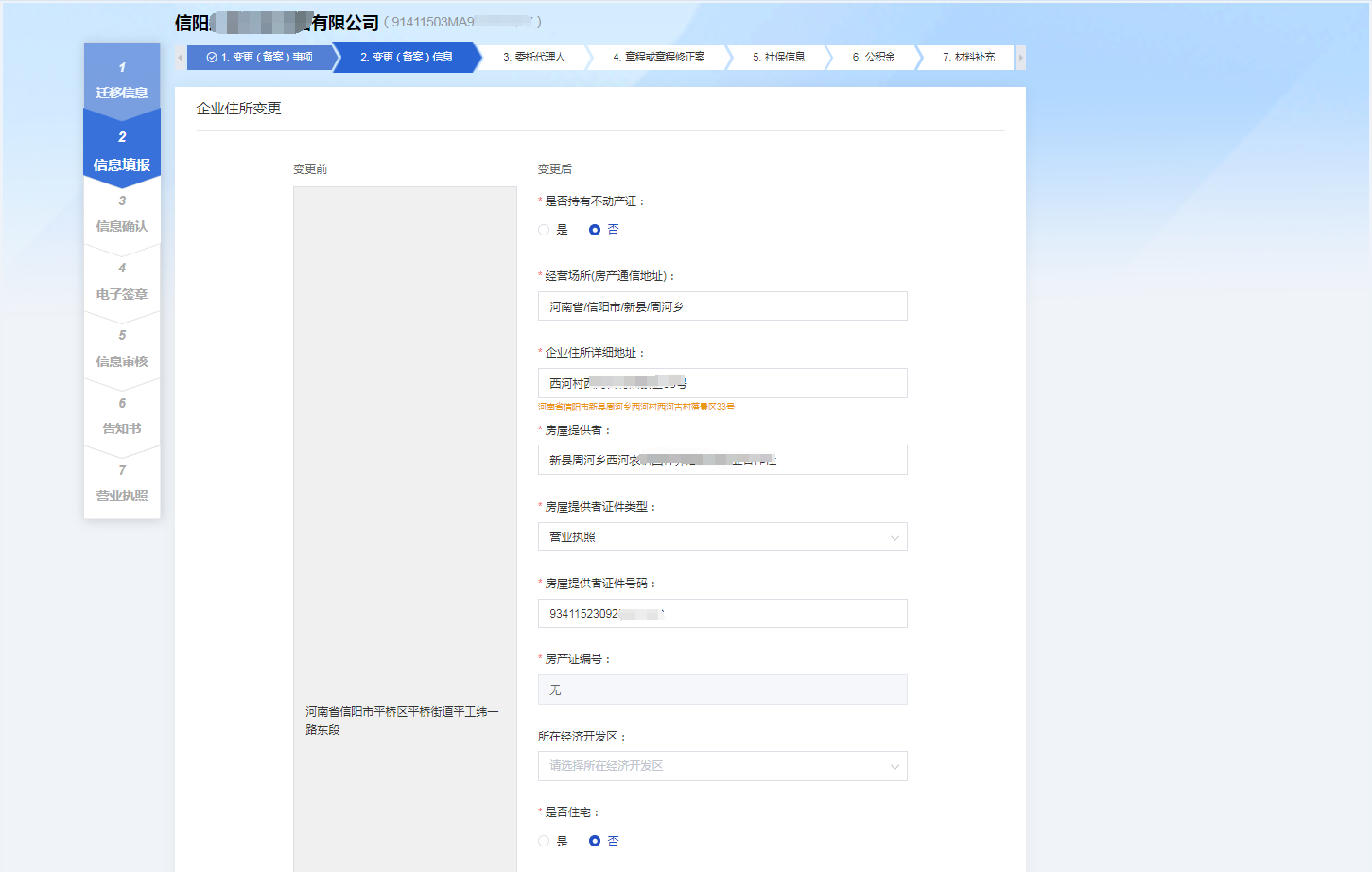Select 否 for 是否持有不动产证
Viewport: 1372px width, 872px height.
[595, 230]
